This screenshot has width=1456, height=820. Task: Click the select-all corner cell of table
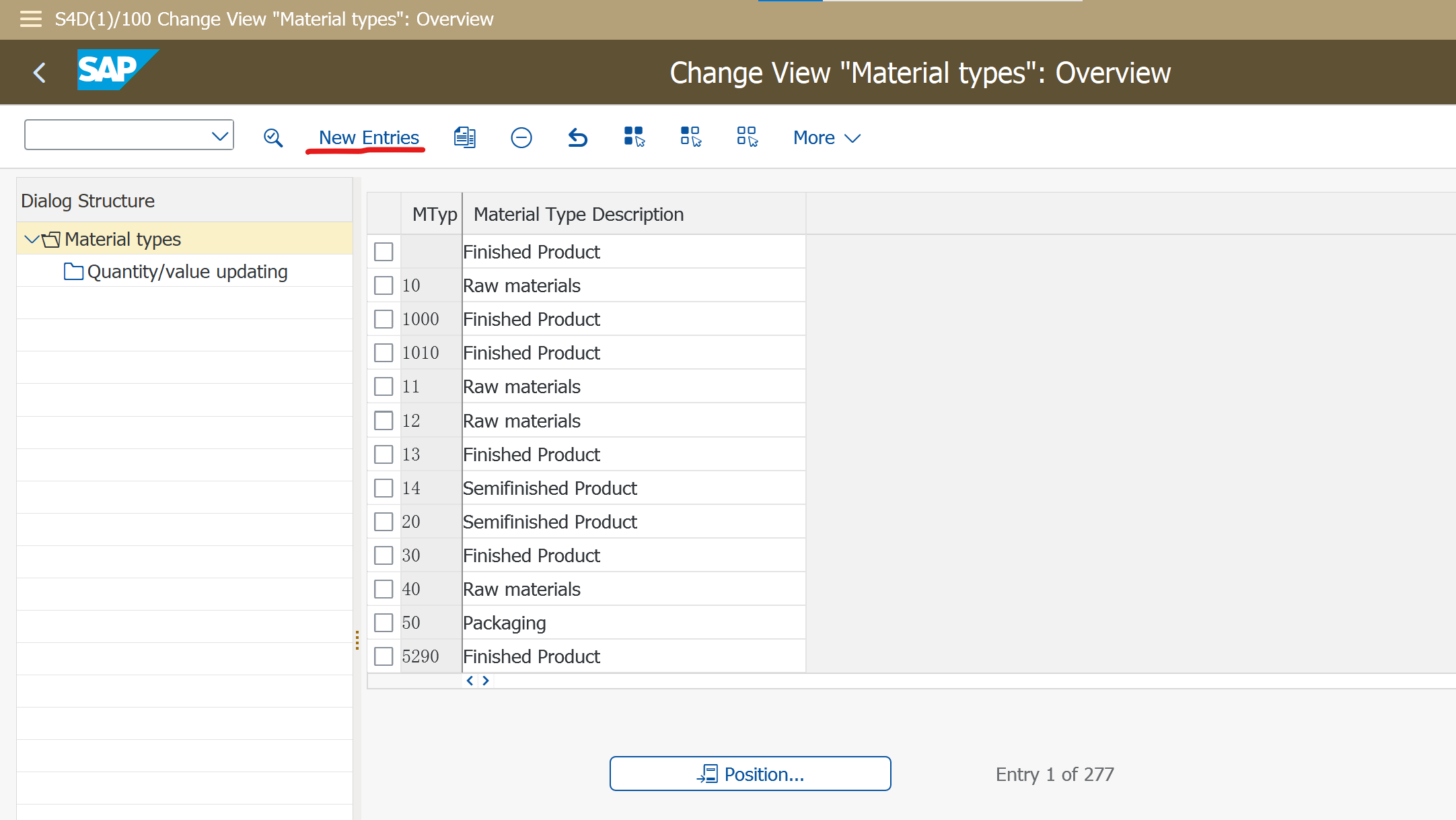tap(384, 214)
